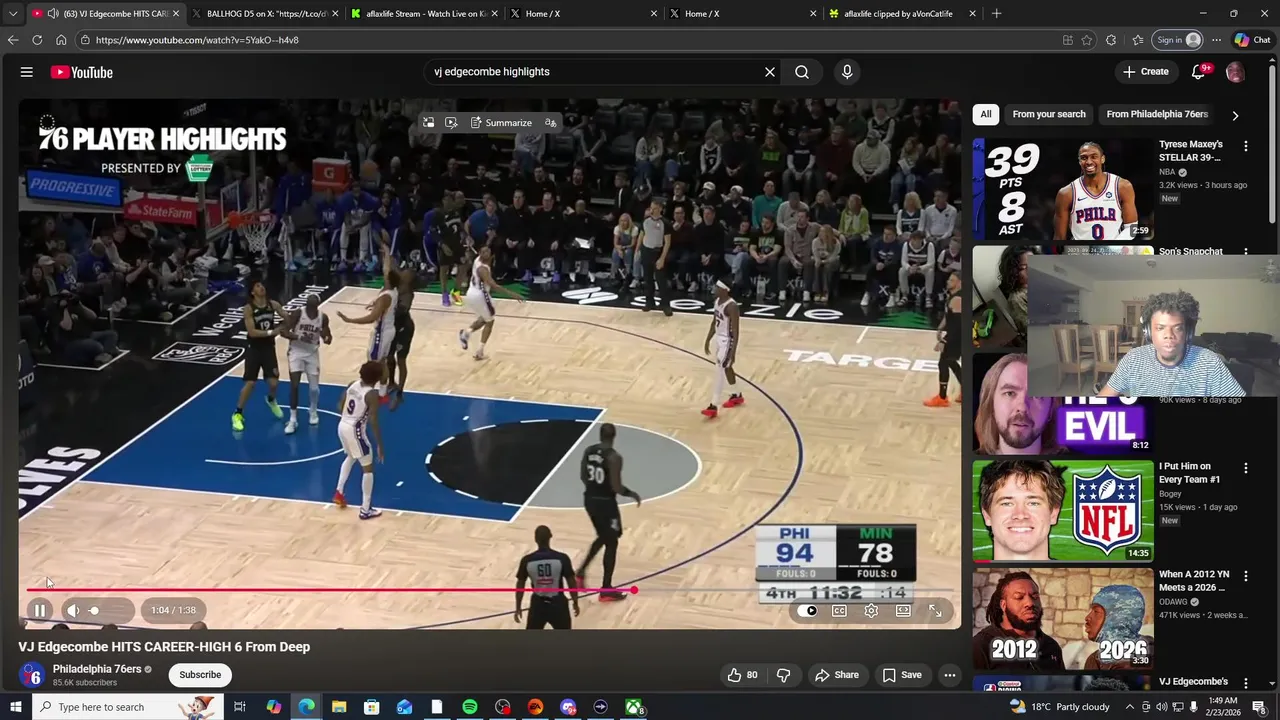Dislike the video
The width and height of the screenshot is (1280, 720).
click(784, 675)
